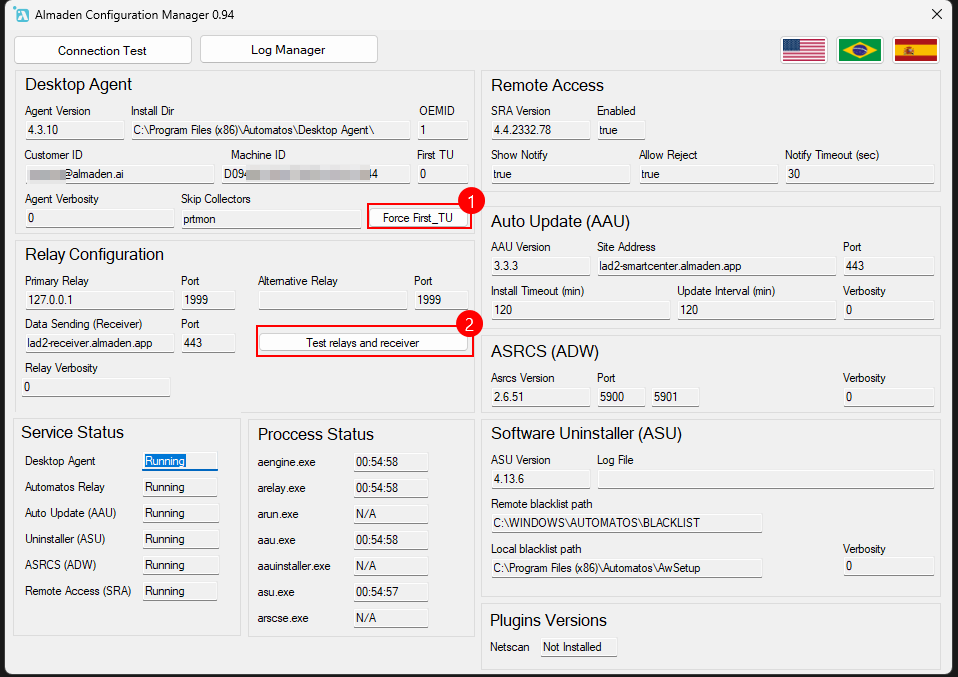Click ASRCS (ADW) service status field

(180, 565)
